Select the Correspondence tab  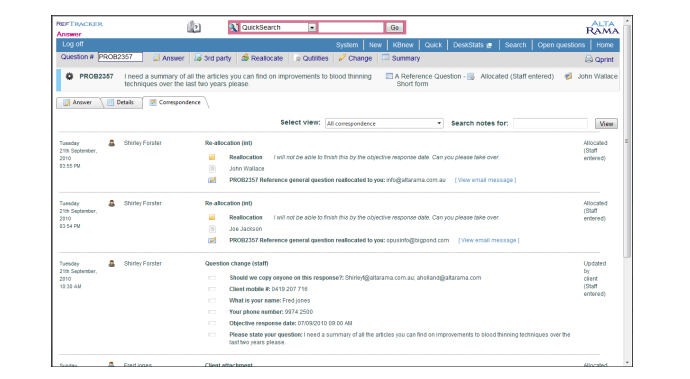coord(175,103)
